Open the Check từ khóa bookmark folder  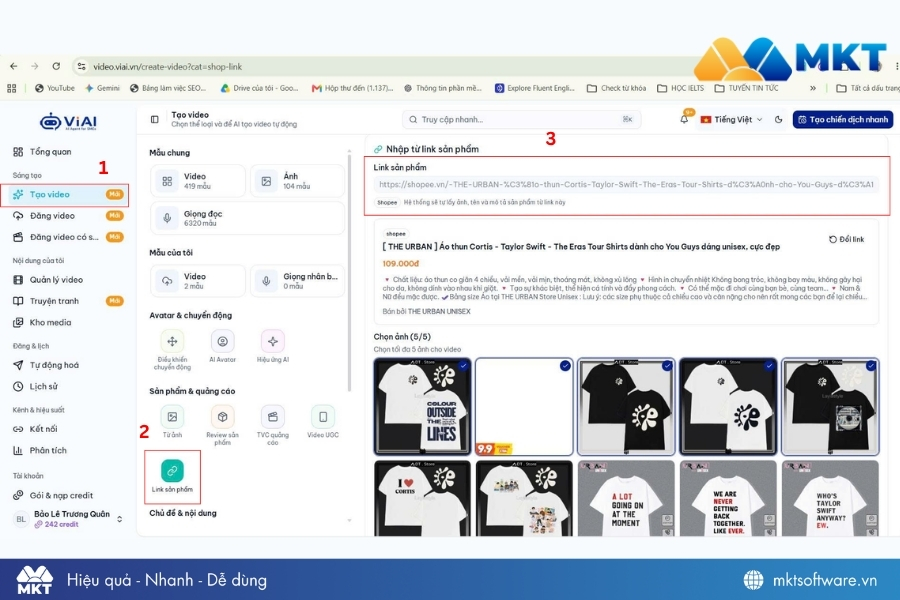point(616,88)
